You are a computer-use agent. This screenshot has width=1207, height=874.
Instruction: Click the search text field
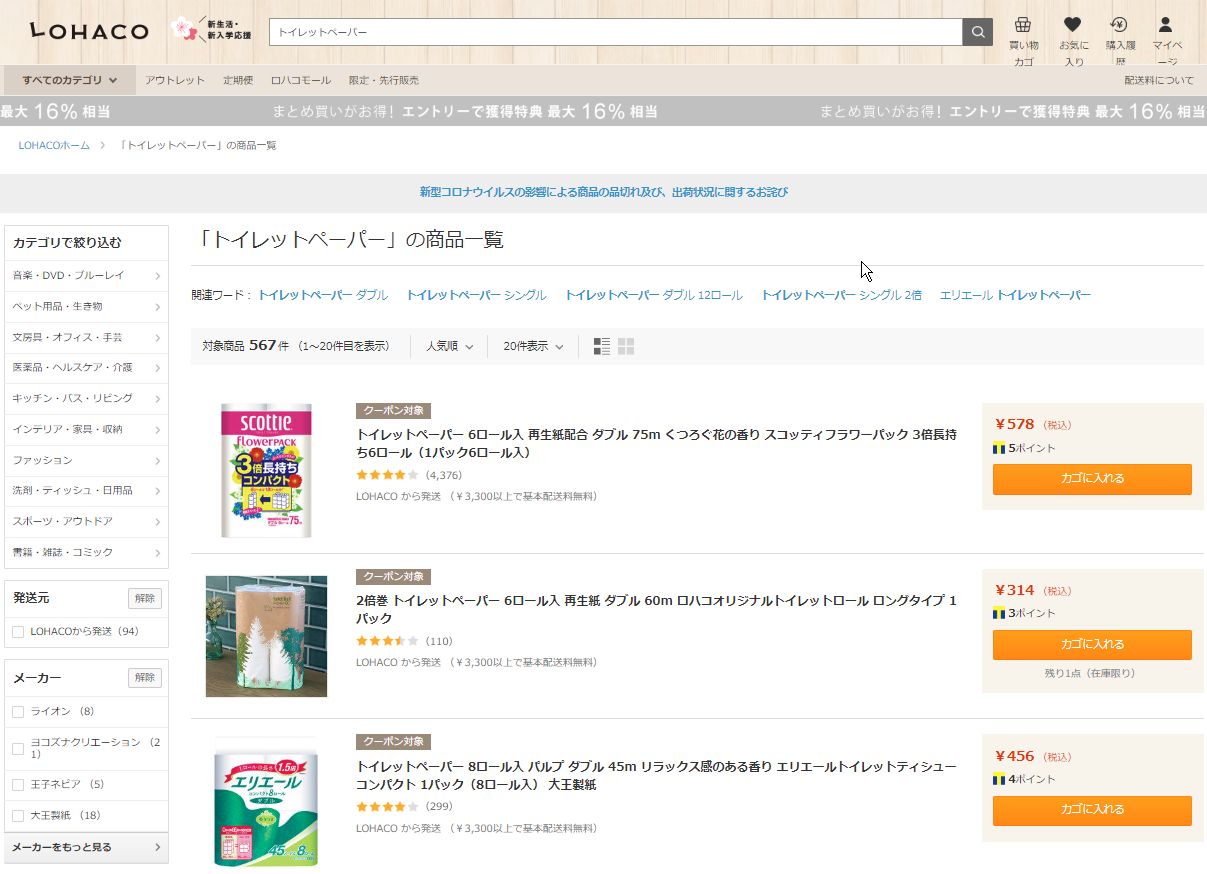[x=616, y=32]
